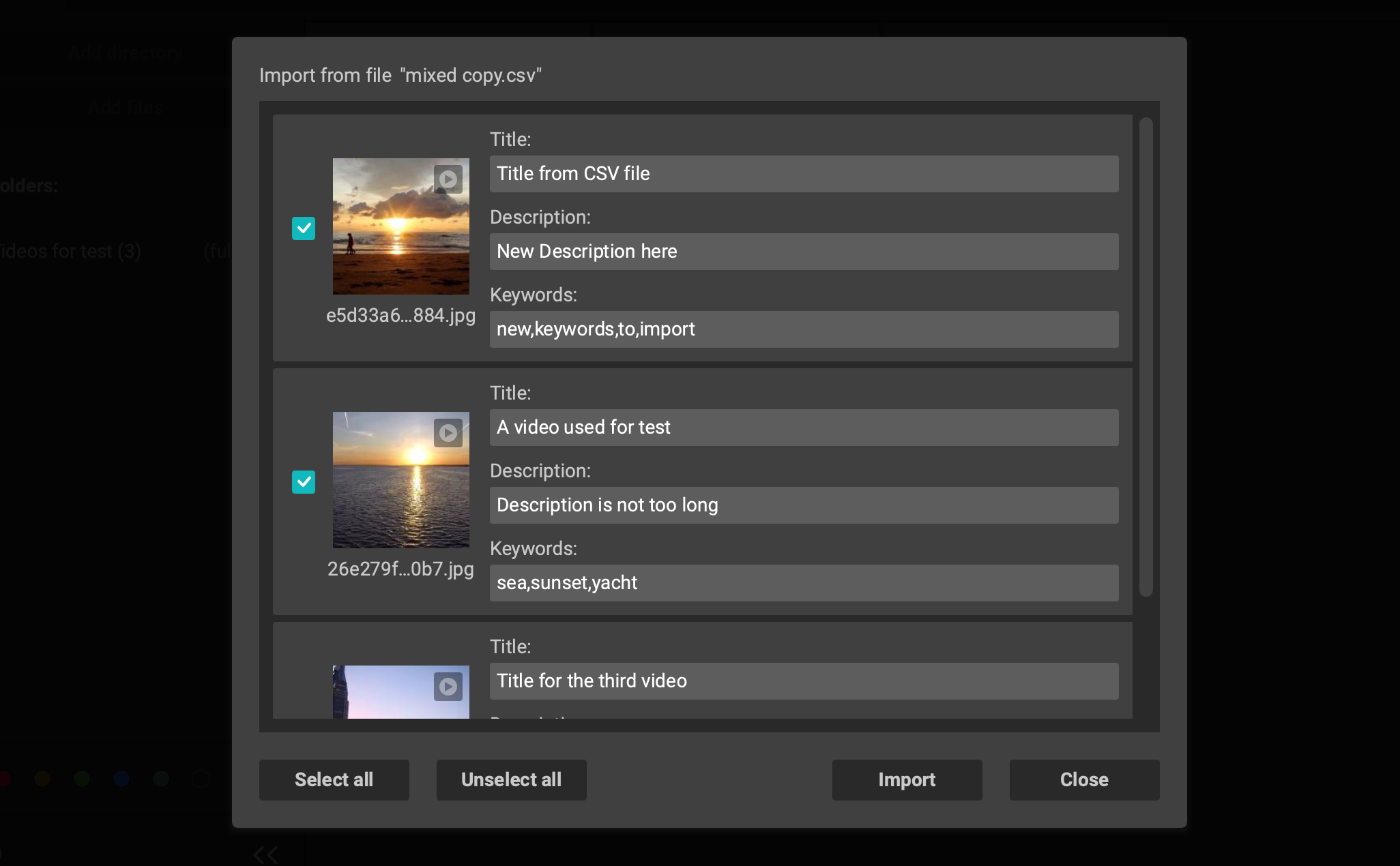Edit the title 'Title for the third video'
Image resolution: width=1400 pixels, height=866 pixels.
(803, 681)
